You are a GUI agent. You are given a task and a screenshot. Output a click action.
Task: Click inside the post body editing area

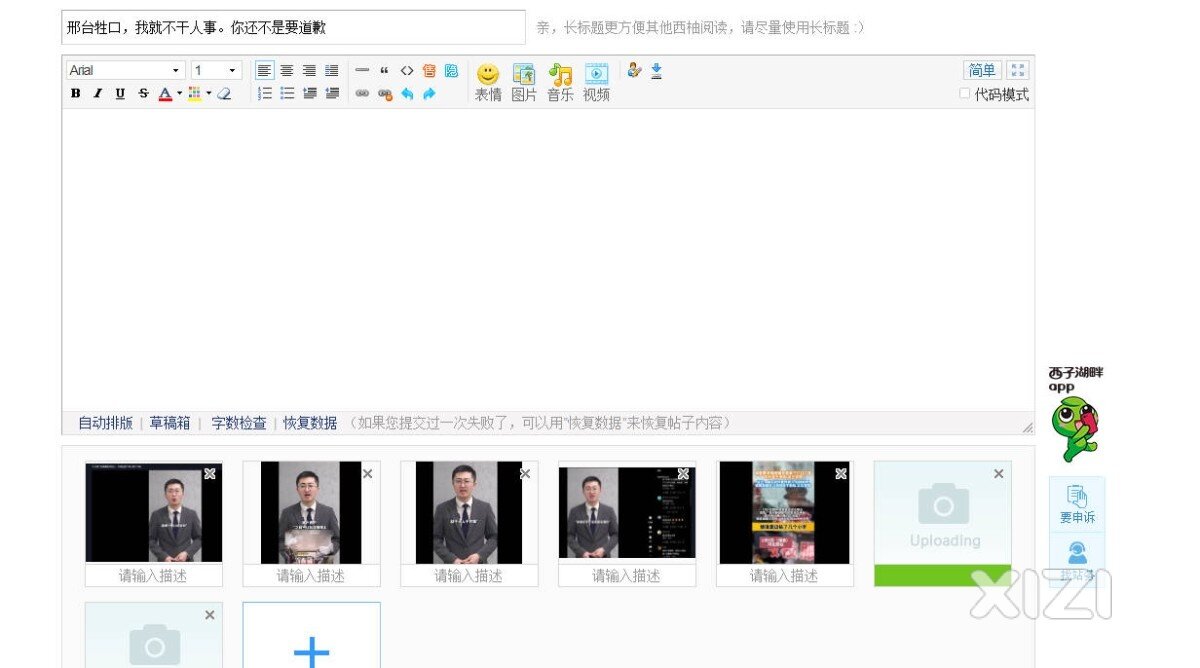click(548, 259)
